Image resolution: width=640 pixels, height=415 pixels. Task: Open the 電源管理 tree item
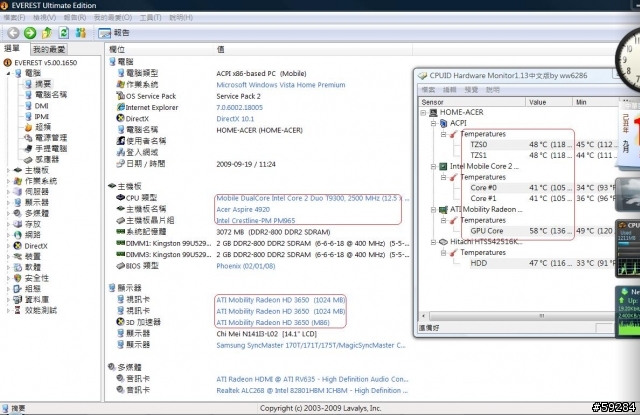[51, 138]
